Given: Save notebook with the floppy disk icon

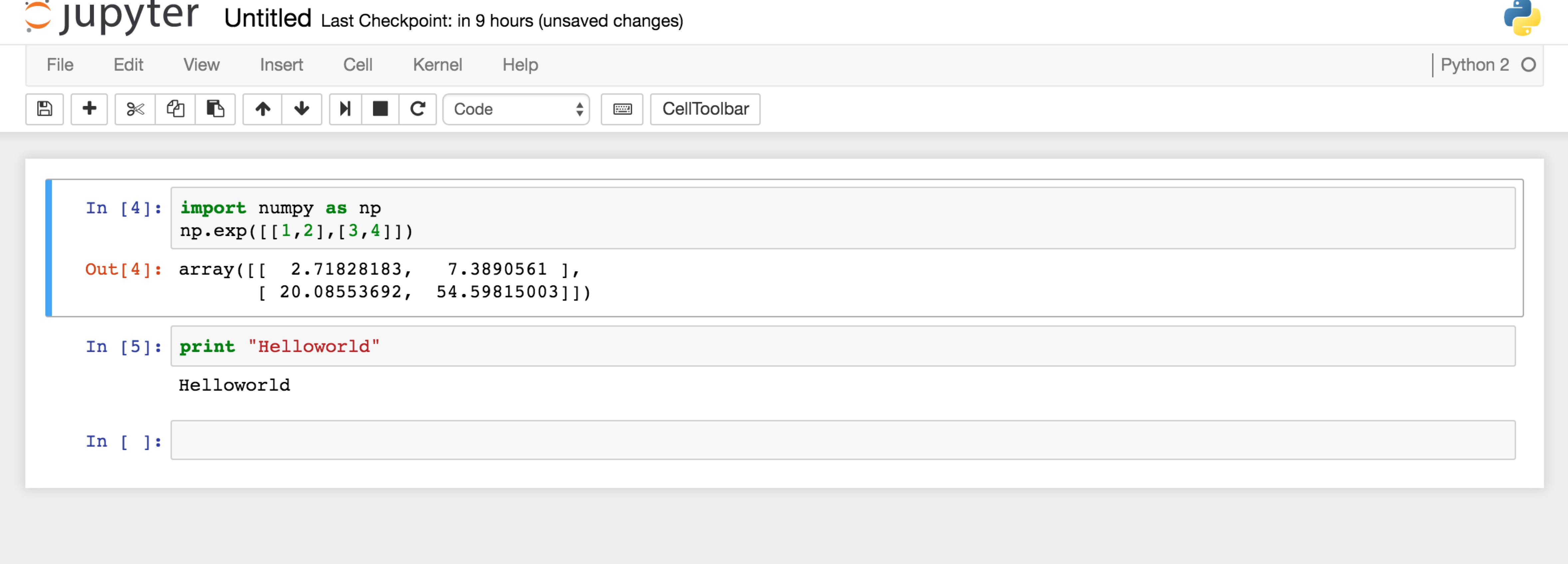Looking at the screenshot, I should pos(44,109).
